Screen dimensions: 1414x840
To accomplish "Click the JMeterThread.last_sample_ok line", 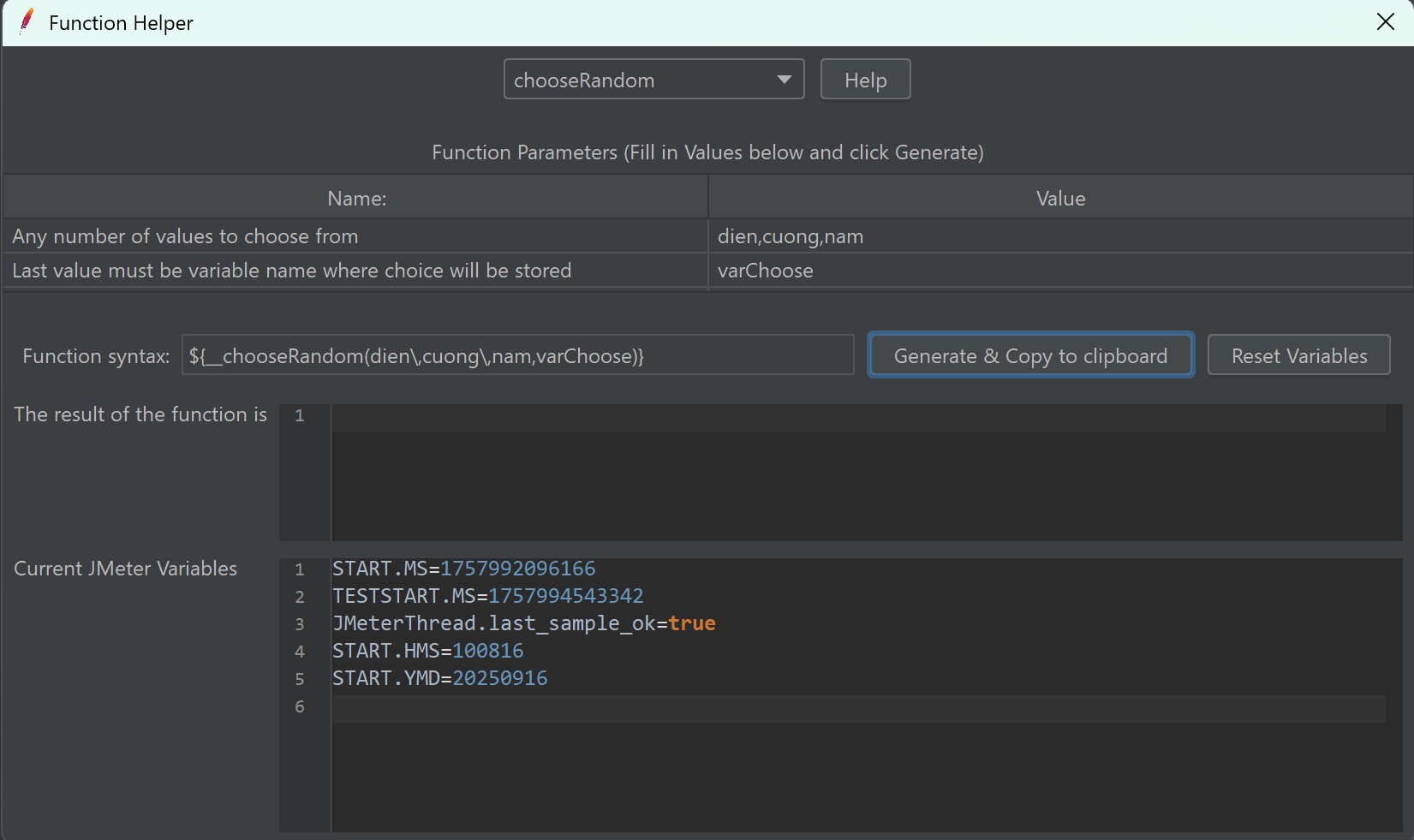I will (523, 623).
